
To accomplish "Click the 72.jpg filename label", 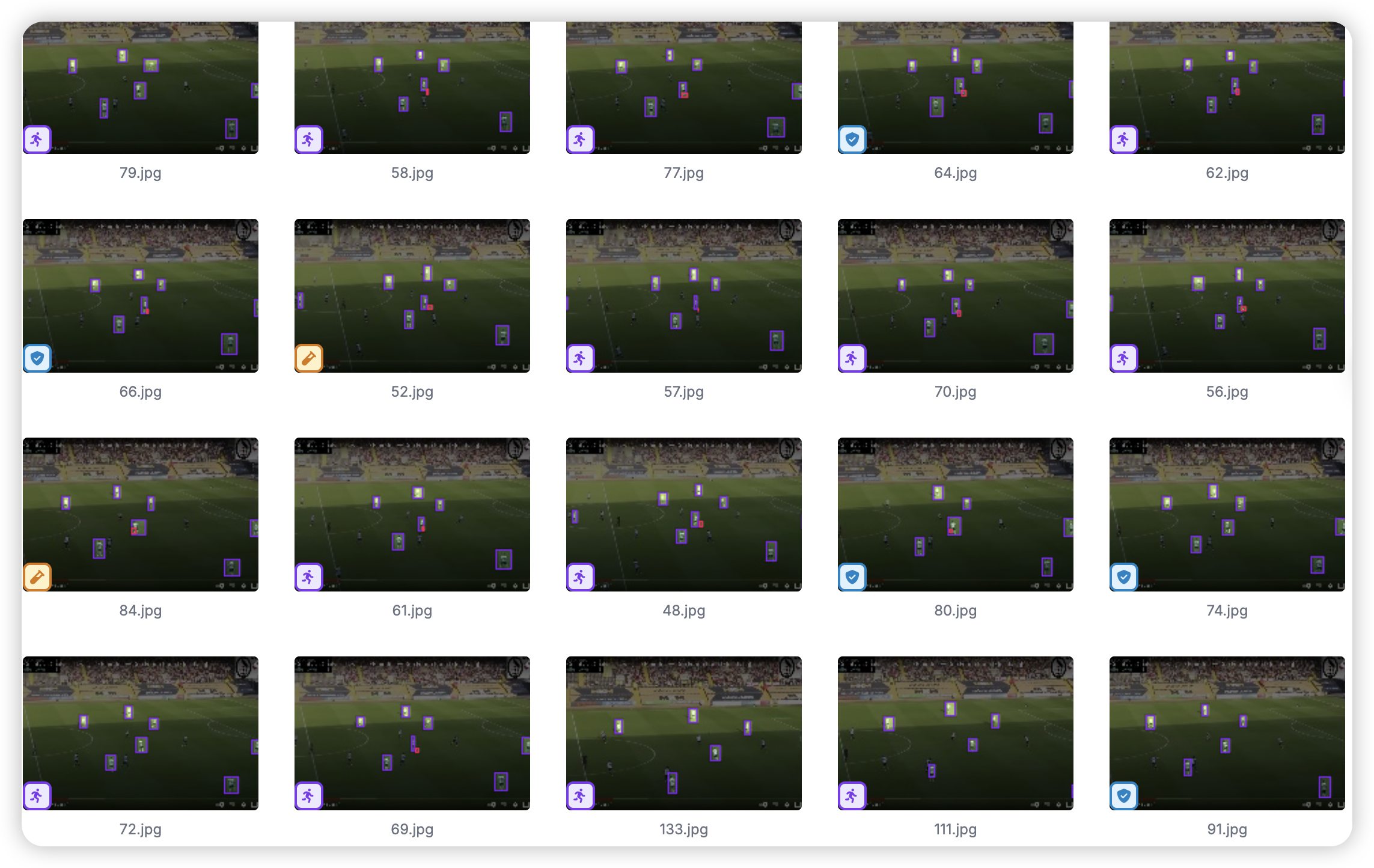I will 141,830.
